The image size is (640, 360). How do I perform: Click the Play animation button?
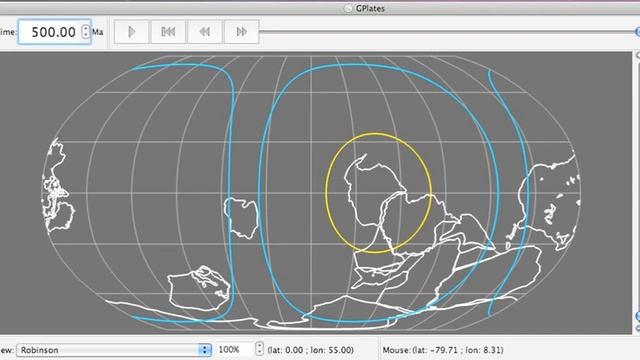131,32
